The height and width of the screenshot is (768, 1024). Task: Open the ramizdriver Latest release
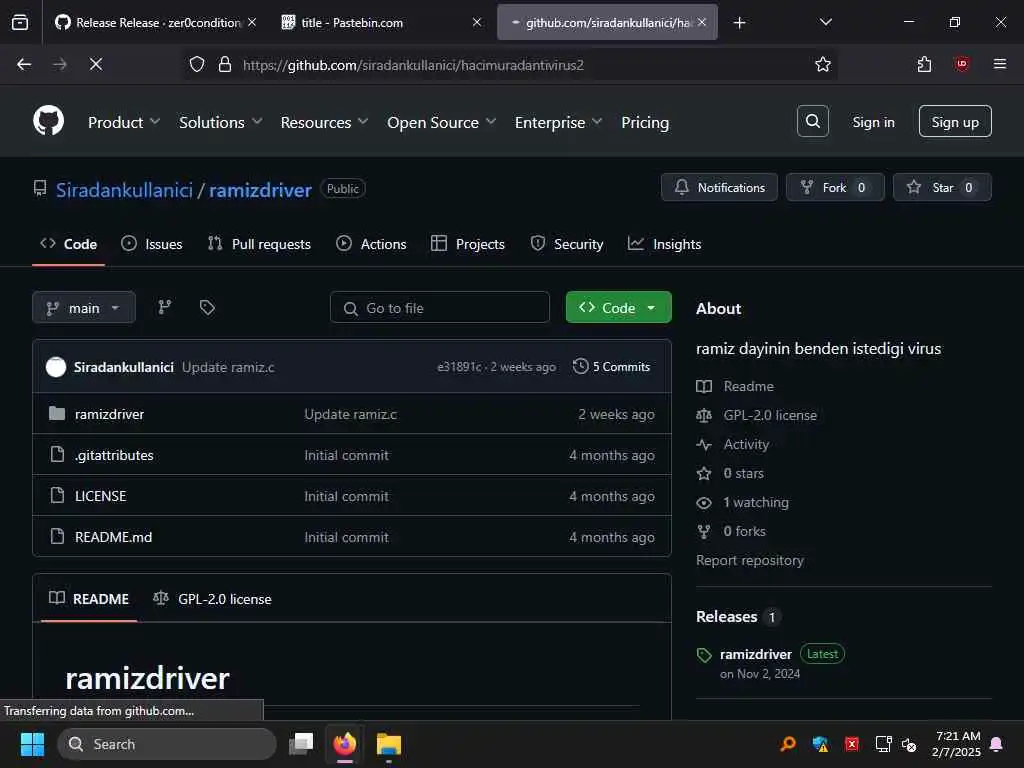coord(756,654)
